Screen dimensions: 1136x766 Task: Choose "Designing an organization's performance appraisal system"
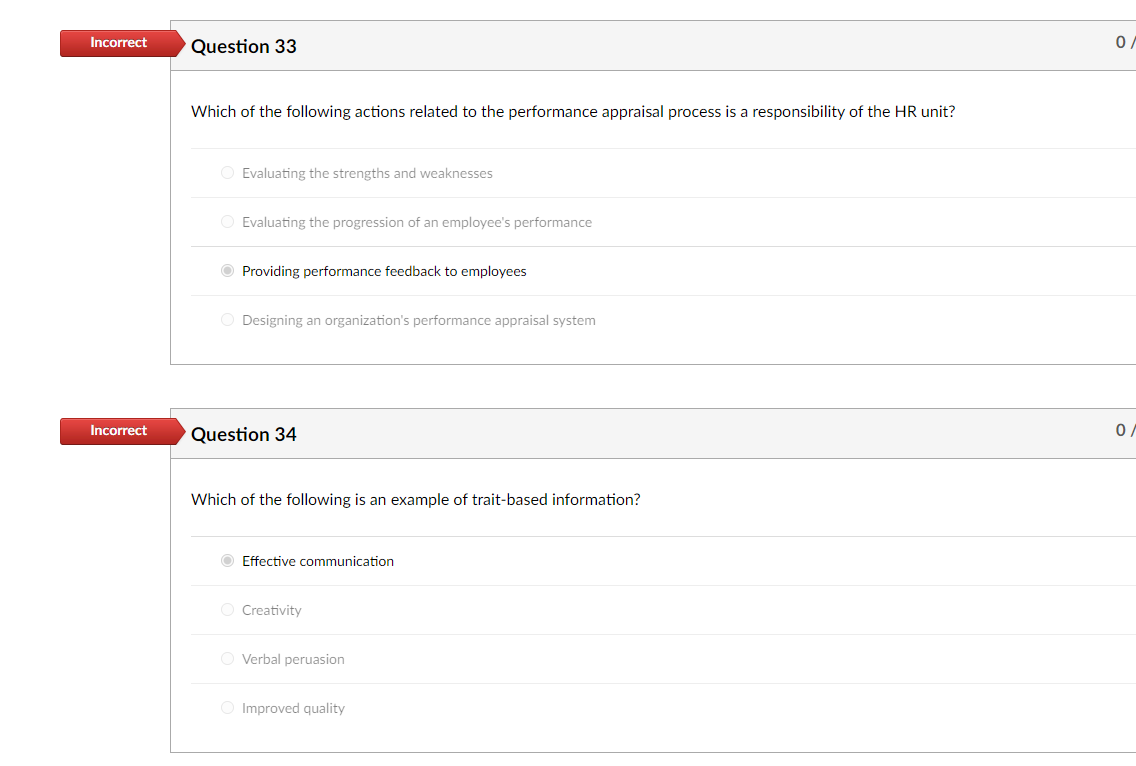tap(227, 319)
